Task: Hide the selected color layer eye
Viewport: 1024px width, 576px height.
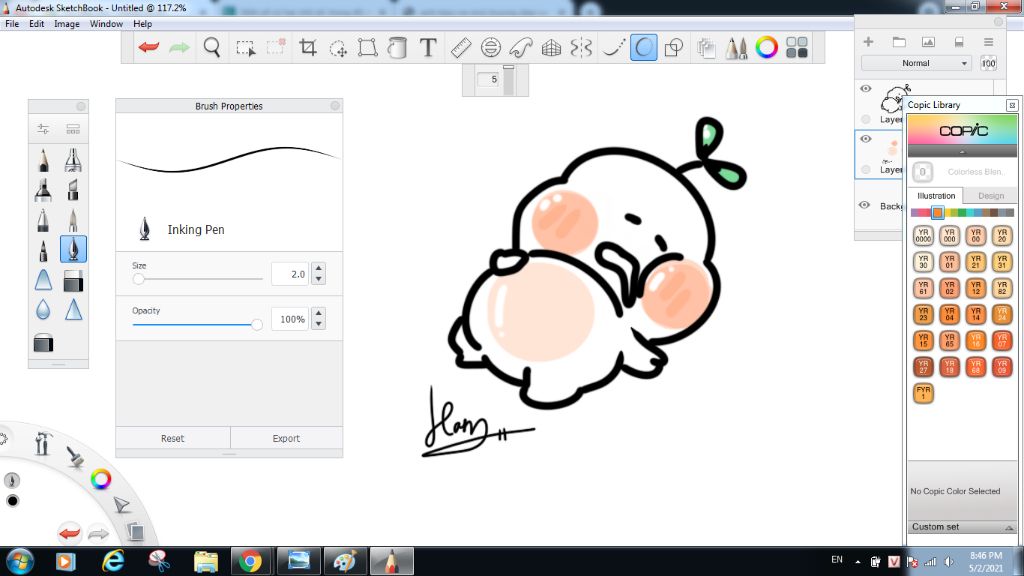Action: tap(866, 139)
